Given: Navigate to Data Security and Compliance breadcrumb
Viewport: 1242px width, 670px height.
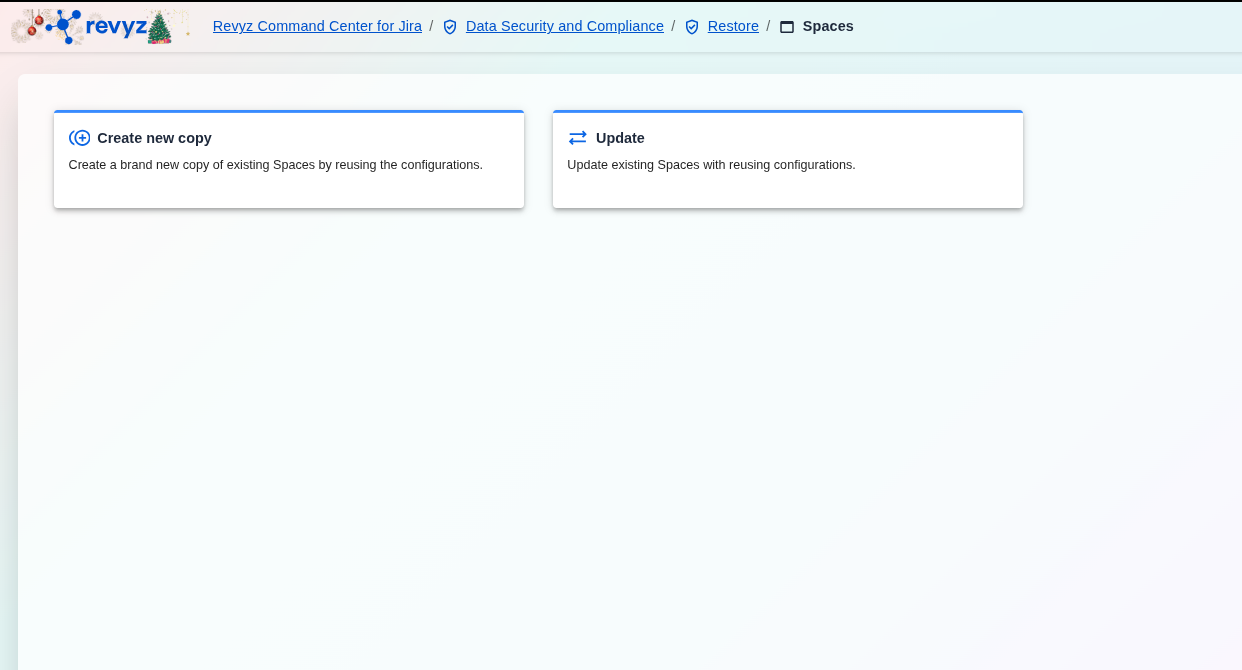Looking at the screenshot, I should 564,26.
